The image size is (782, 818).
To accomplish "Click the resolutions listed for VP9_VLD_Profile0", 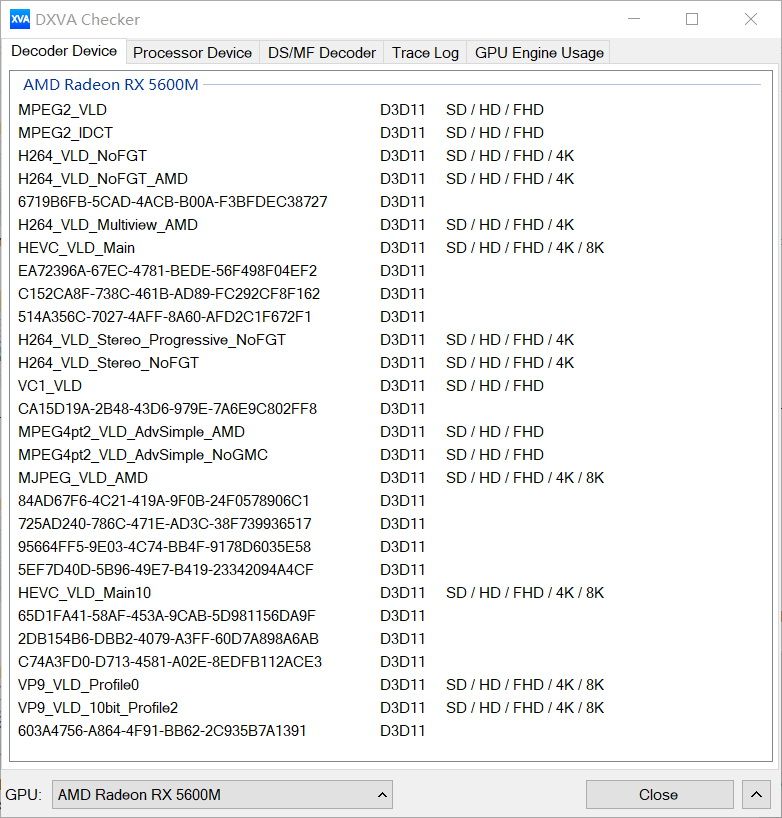I will click(525, 684).
